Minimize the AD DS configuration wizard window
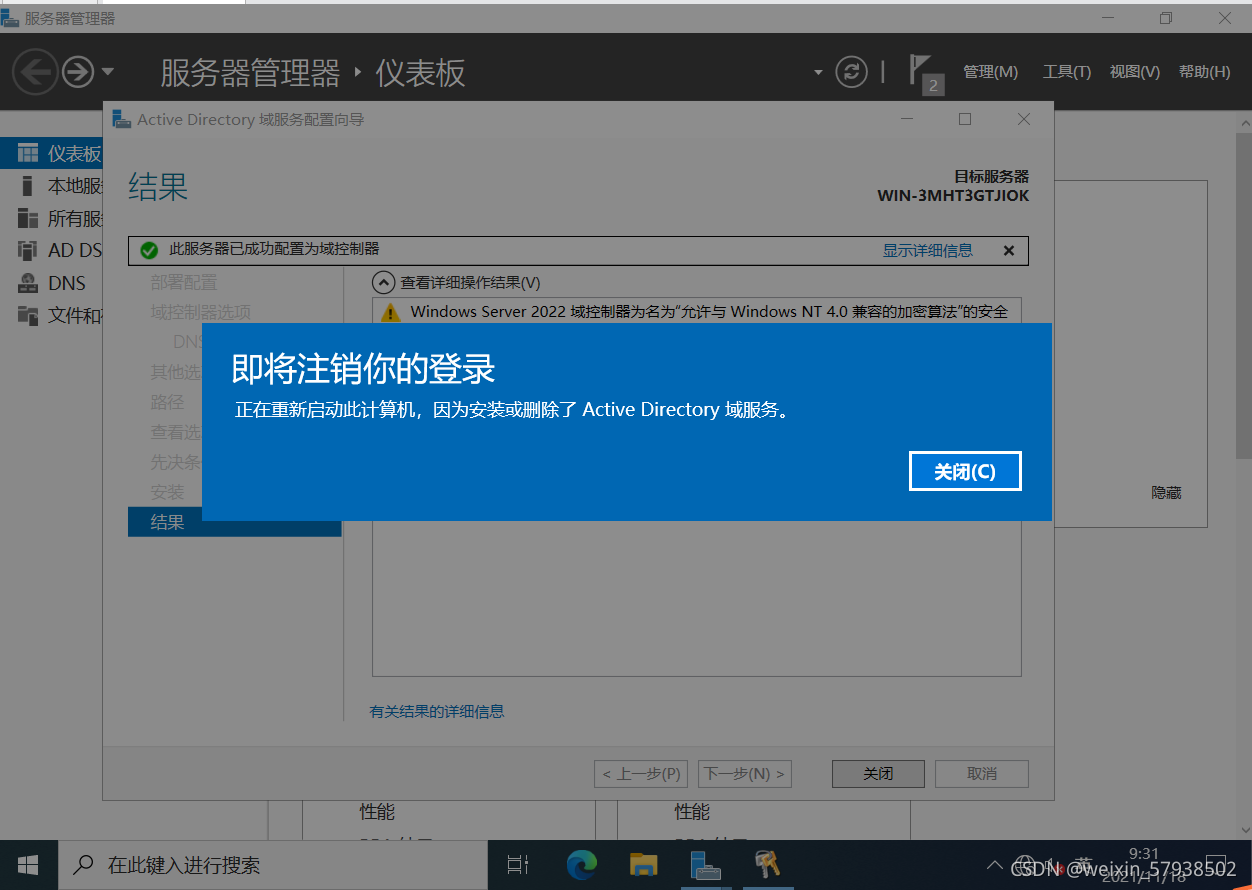The width and height of the screenshot is (1252, 890). 906,119
